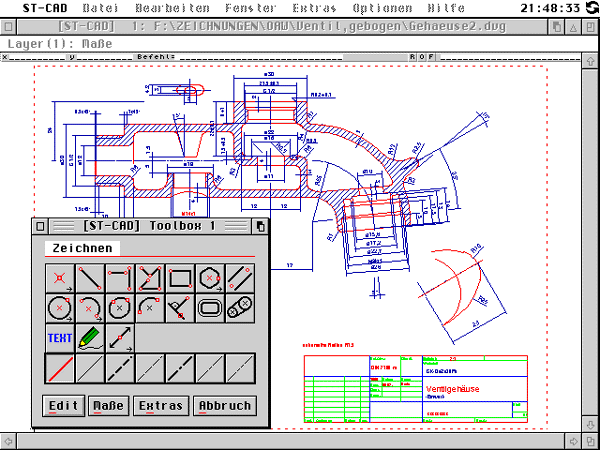
Task: Select the single line tool
Action: pyautogui.click(x=91, y=277)
